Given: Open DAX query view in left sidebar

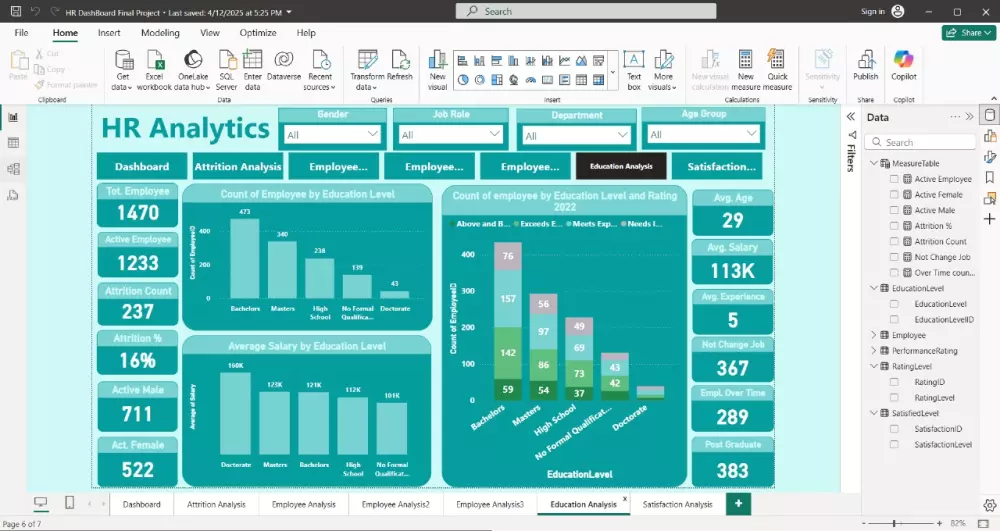Looking at the screenshot, I should (x=13, y=195).
